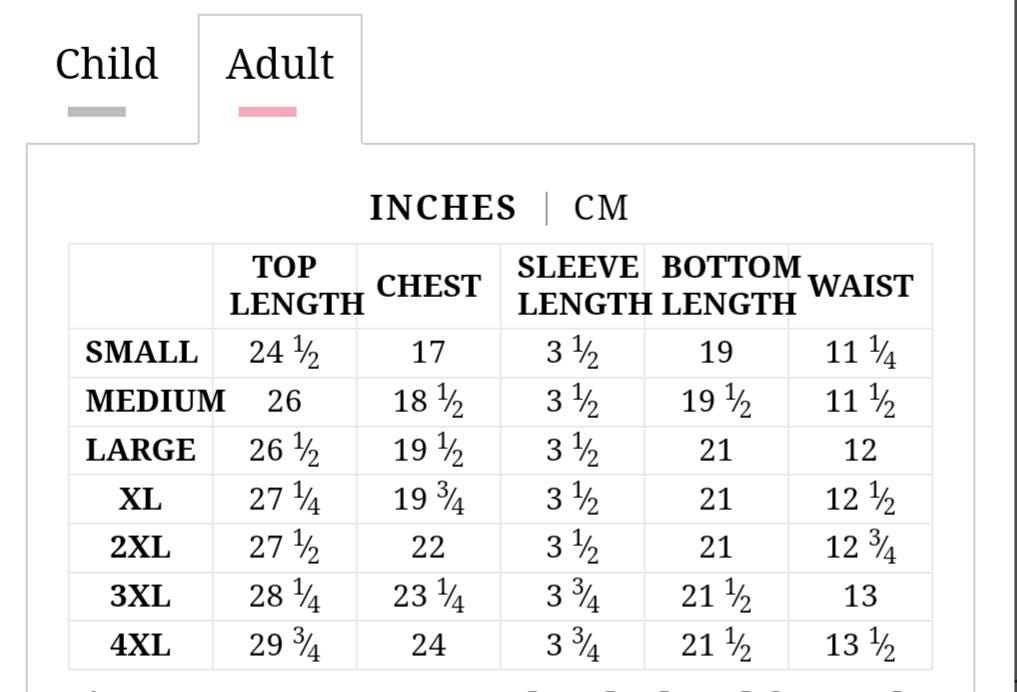Switch to the Child size tab
The height and width of the screenshot is (692, 1017).
[107, 64]
